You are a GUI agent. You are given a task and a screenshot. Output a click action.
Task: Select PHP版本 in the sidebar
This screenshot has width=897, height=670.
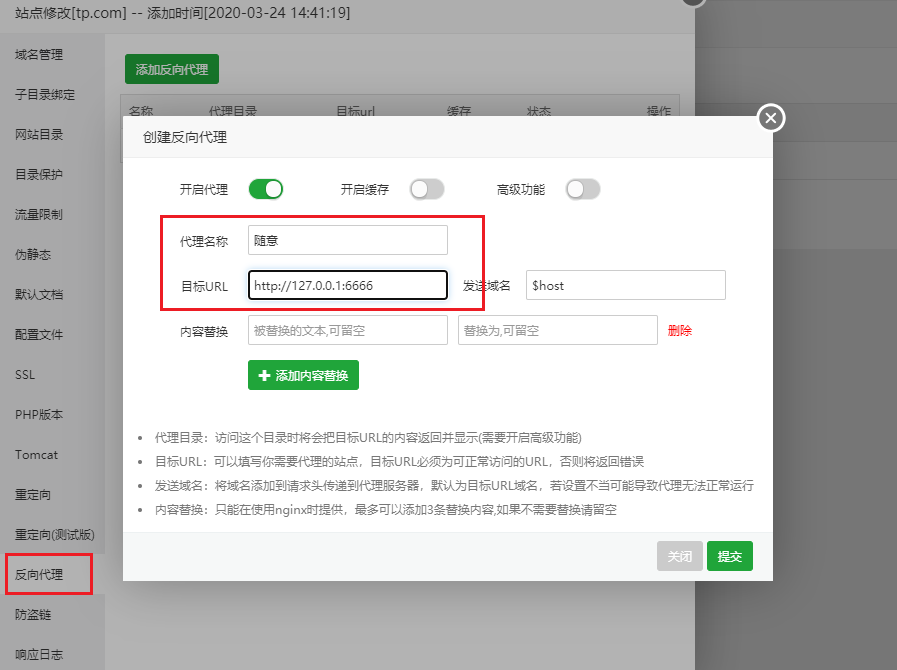39,415
